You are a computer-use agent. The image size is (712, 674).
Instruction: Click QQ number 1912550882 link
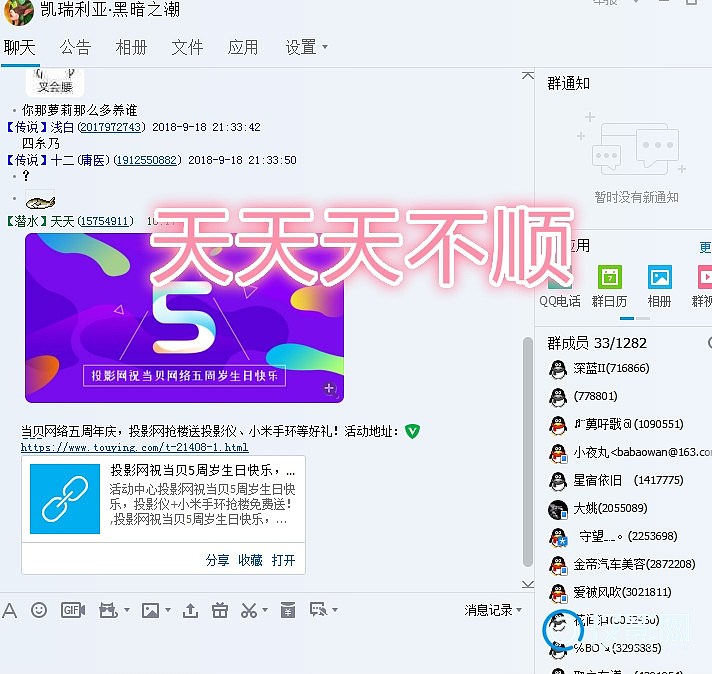click(x=147, y=160)
